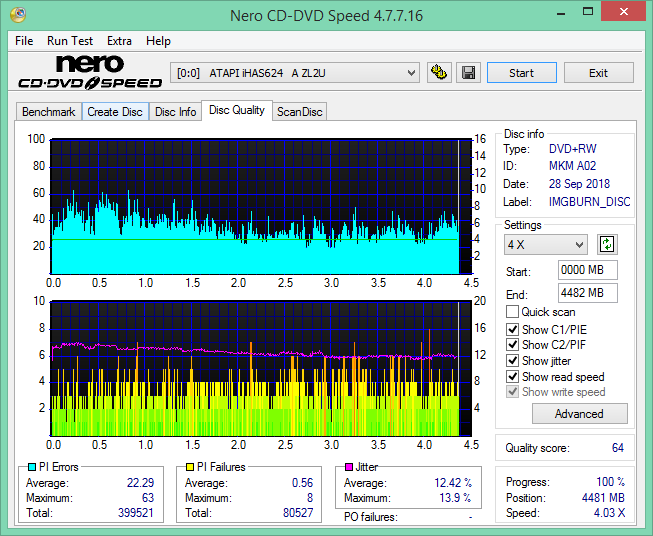
Task: Click the Show write speed checkbox
Action: tap(512, 392)
